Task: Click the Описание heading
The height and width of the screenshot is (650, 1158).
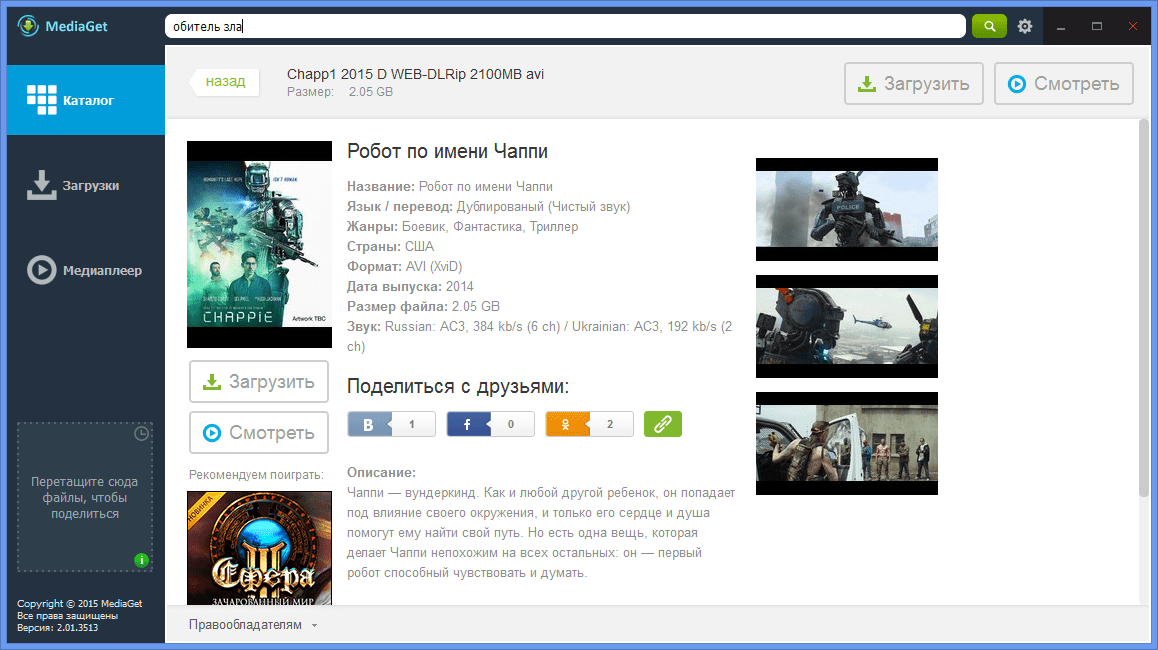Action: pos(382,472)
